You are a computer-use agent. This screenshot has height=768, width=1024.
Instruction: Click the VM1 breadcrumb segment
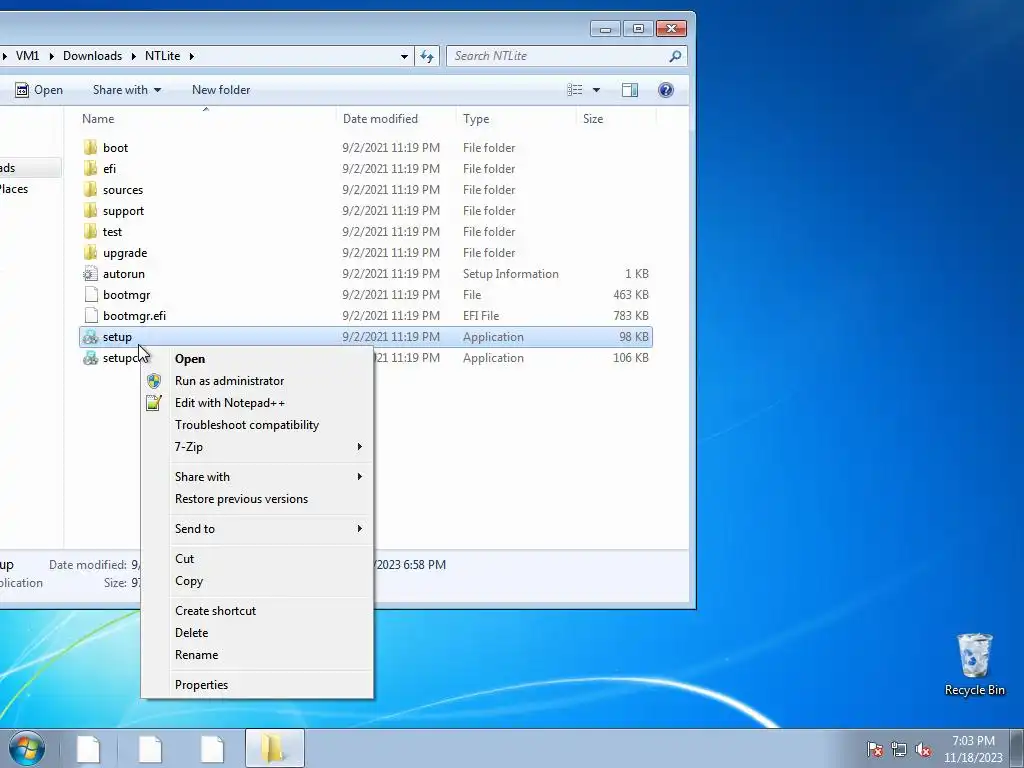click(27, 56)
